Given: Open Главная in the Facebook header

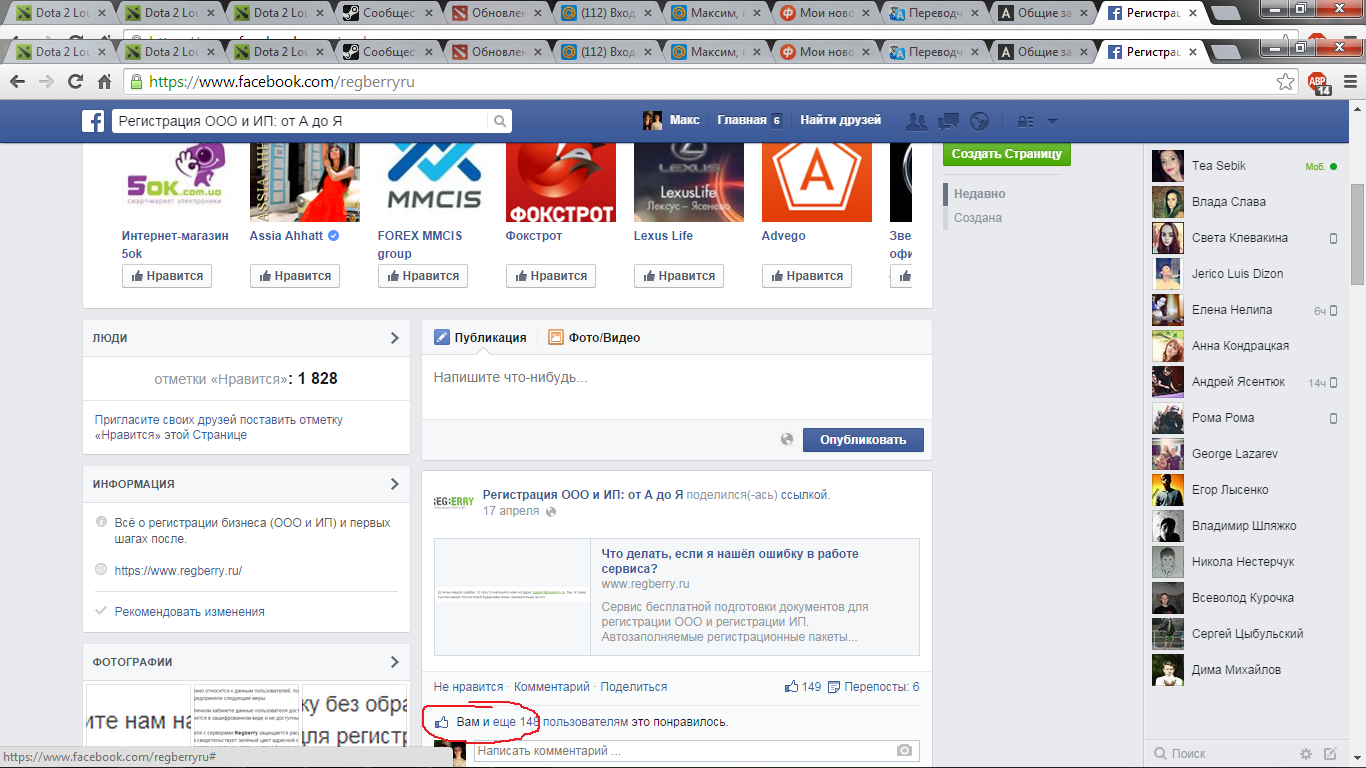Looking at the screenshot, I should [x=741, y=120].
